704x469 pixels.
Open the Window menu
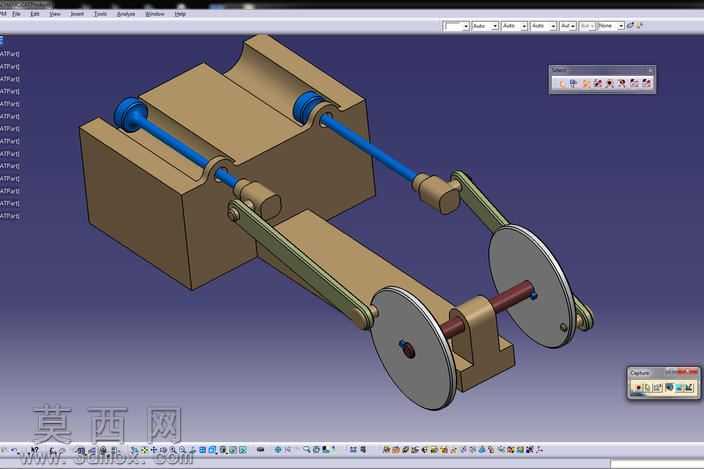tap(154, 14)
